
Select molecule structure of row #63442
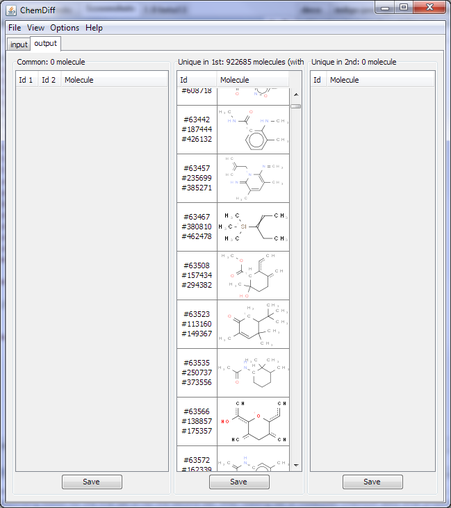coord(253,130)
